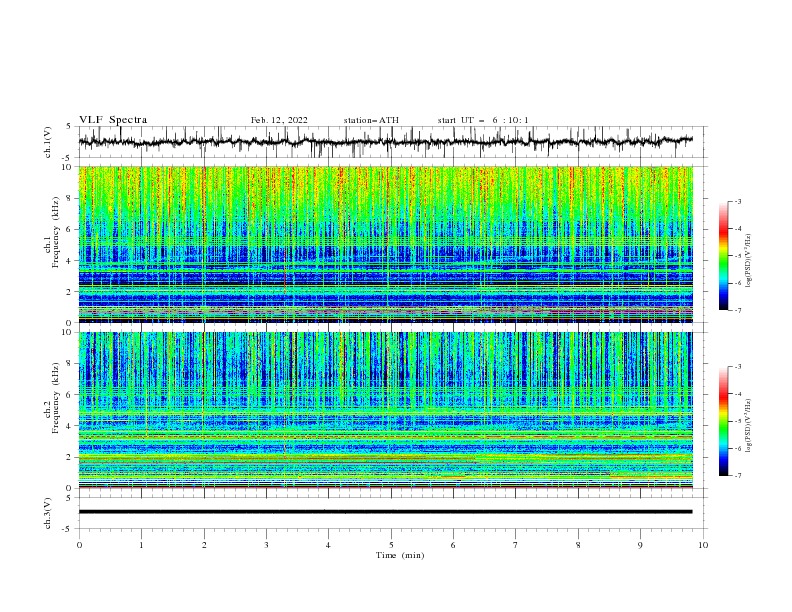Viewport: 792px width, 612px height.
Task: Click the "-3" tick on ch.1 color bar
Action: [738, 201]
